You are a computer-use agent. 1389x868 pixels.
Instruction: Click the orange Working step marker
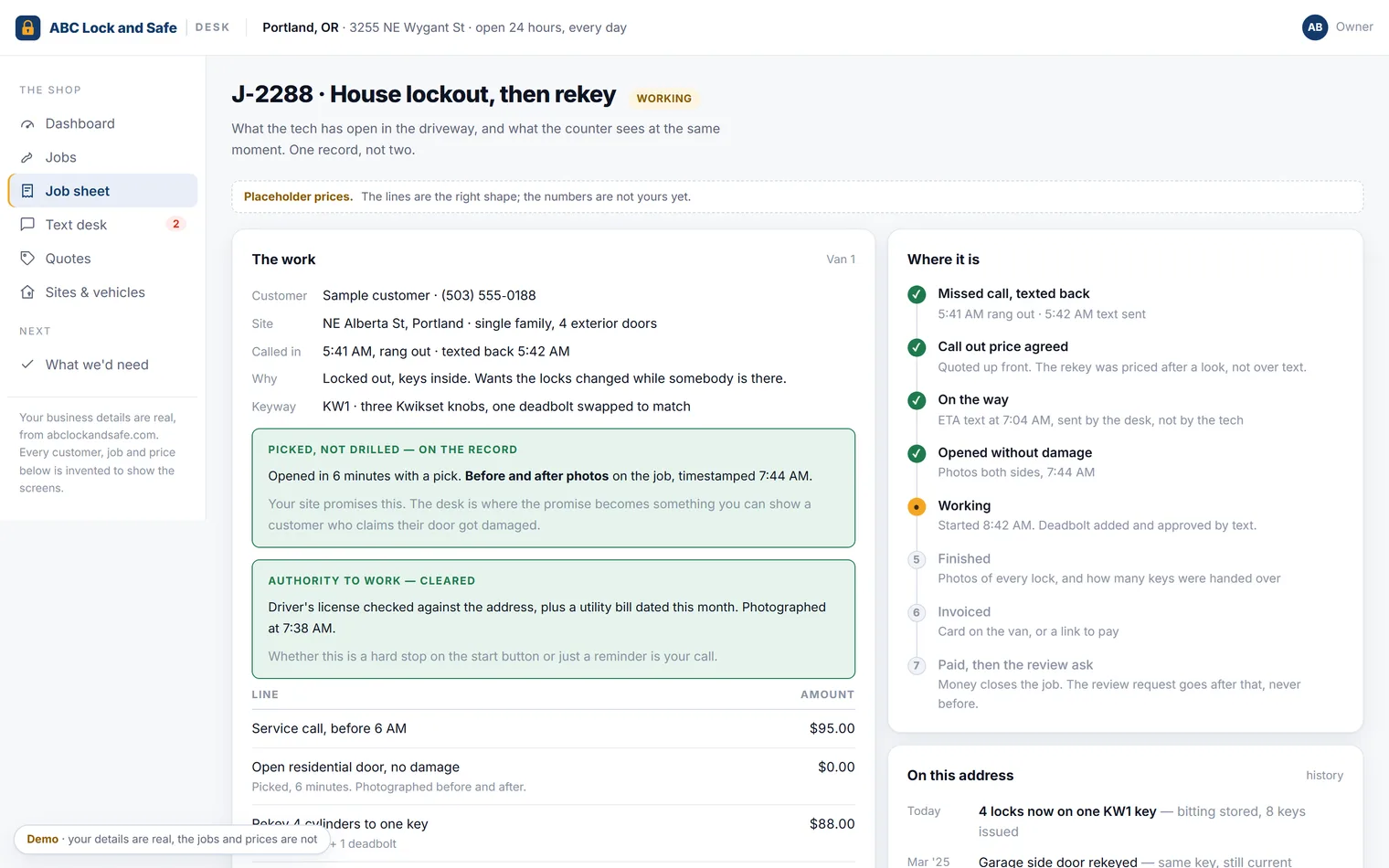tap(917, 506)
